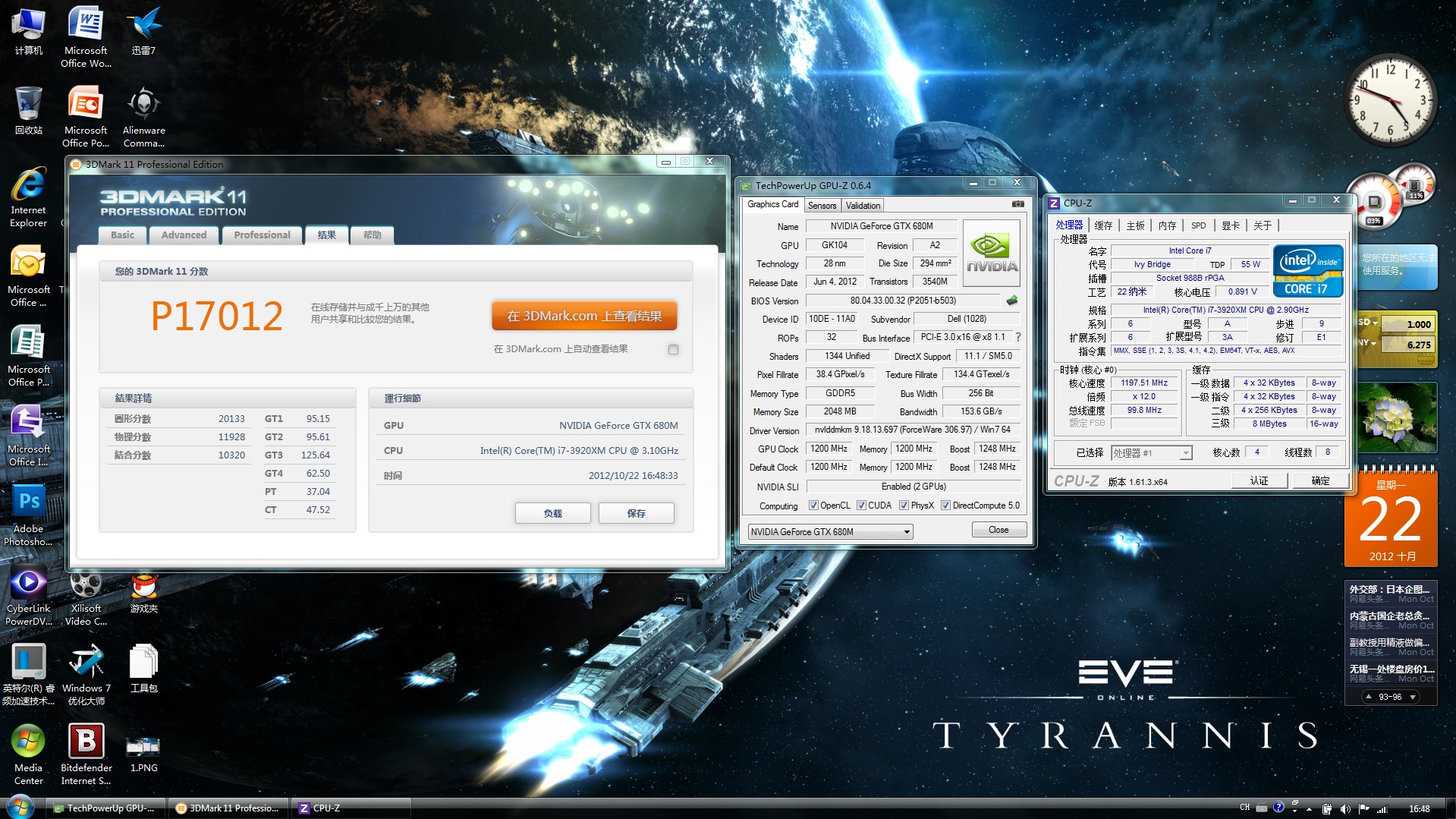Click 负载 load button in 3DMark

(x=552, y=514)
